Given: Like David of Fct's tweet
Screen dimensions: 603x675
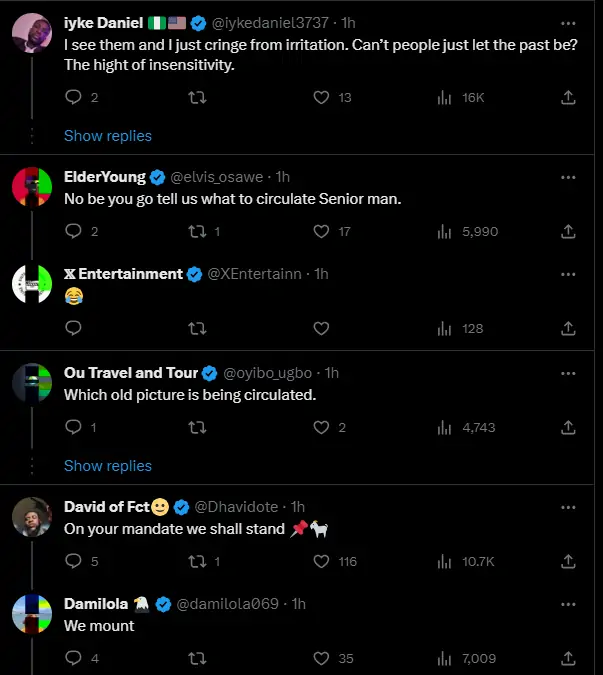Looking at the screenshot, I should coord(321,561).
